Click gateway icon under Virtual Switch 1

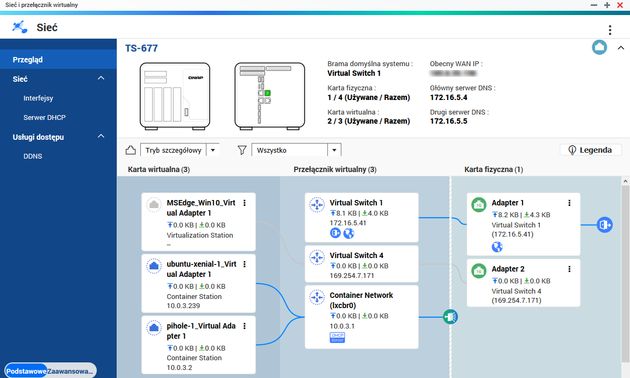[335, 233]
